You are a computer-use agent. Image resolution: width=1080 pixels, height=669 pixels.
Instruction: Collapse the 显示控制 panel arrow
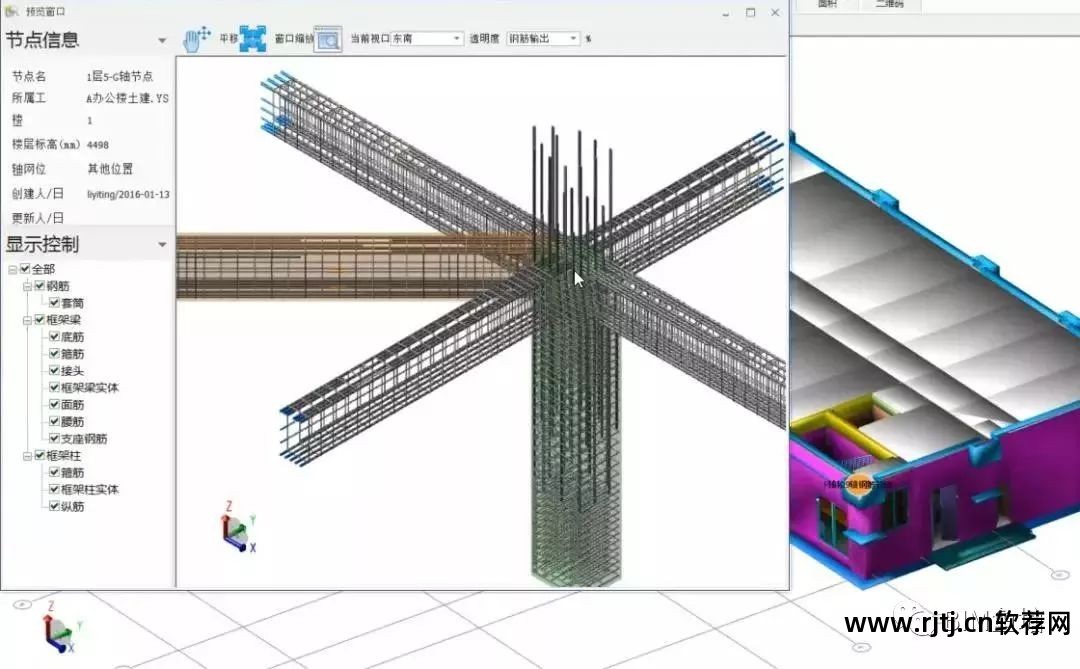[x=162, y=245]
